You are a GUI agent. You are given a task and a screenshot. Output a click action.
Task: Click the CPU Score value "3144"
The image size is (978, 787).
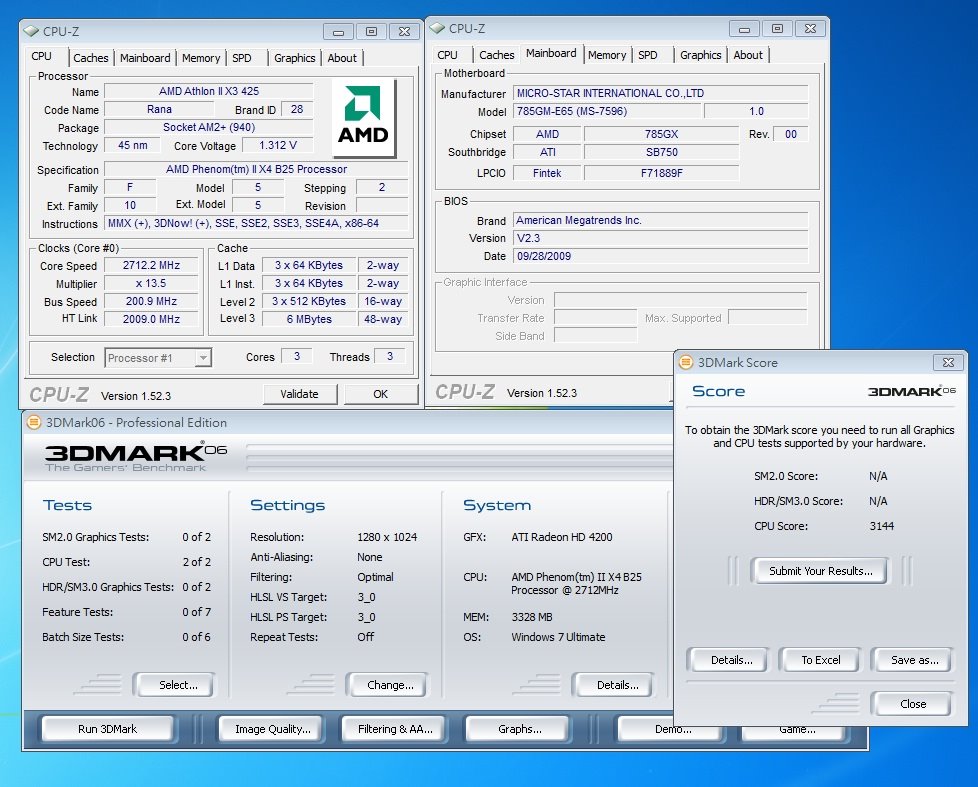pyautogui.click(x=881, y=526)
